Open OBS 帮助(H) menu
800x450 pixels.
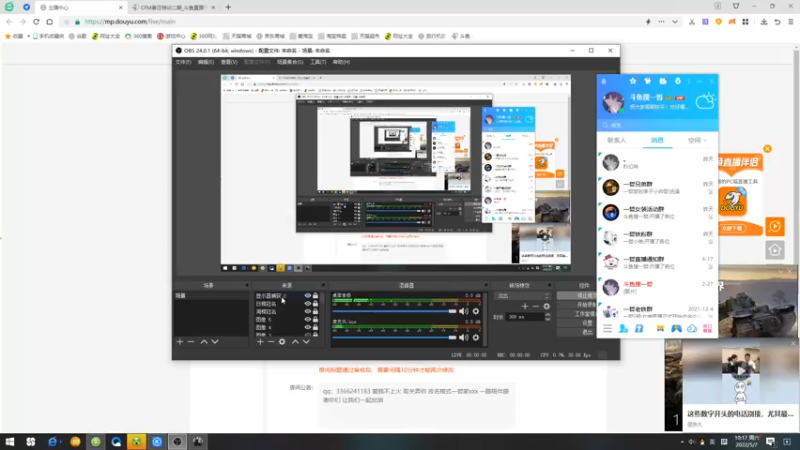click(x=341, y=62)
